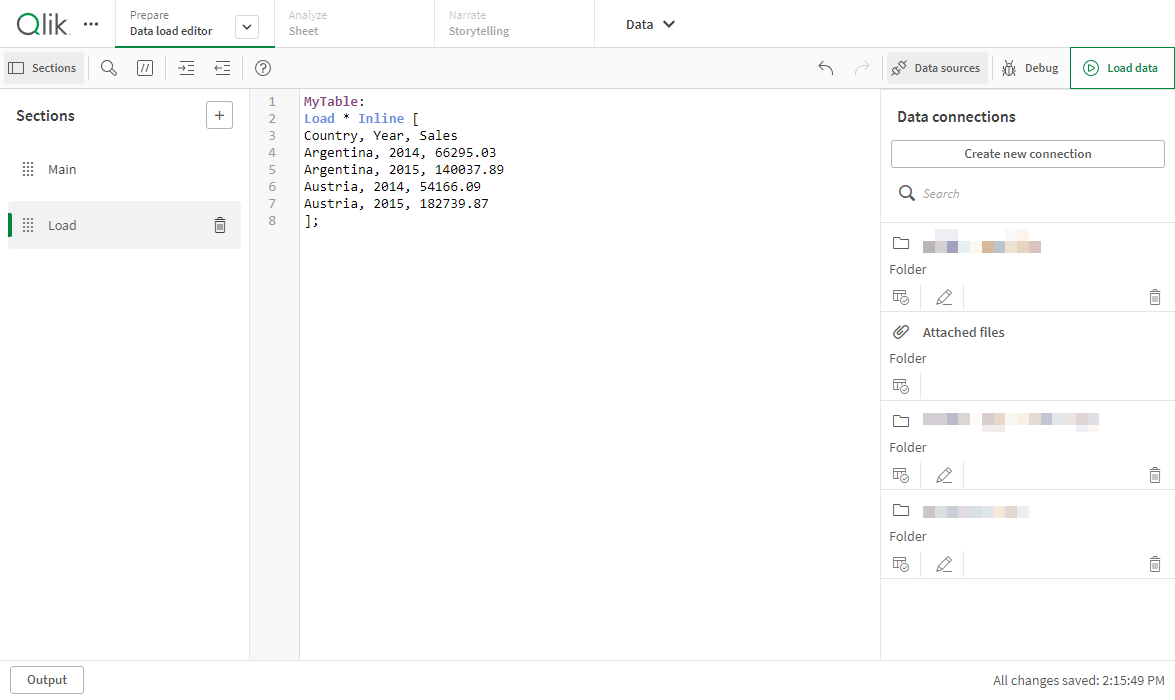Screen dimensions: 1175x700
Task: Delete the Load section
Action: point(219,225)
